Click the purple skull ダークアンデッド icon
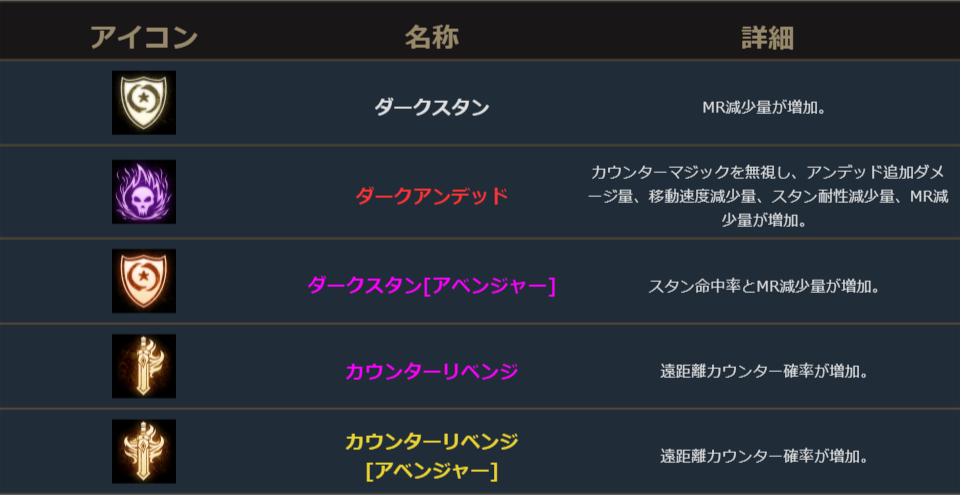This screenshot has width=960, height=495. pyautogui.click(x=143, y=192)
